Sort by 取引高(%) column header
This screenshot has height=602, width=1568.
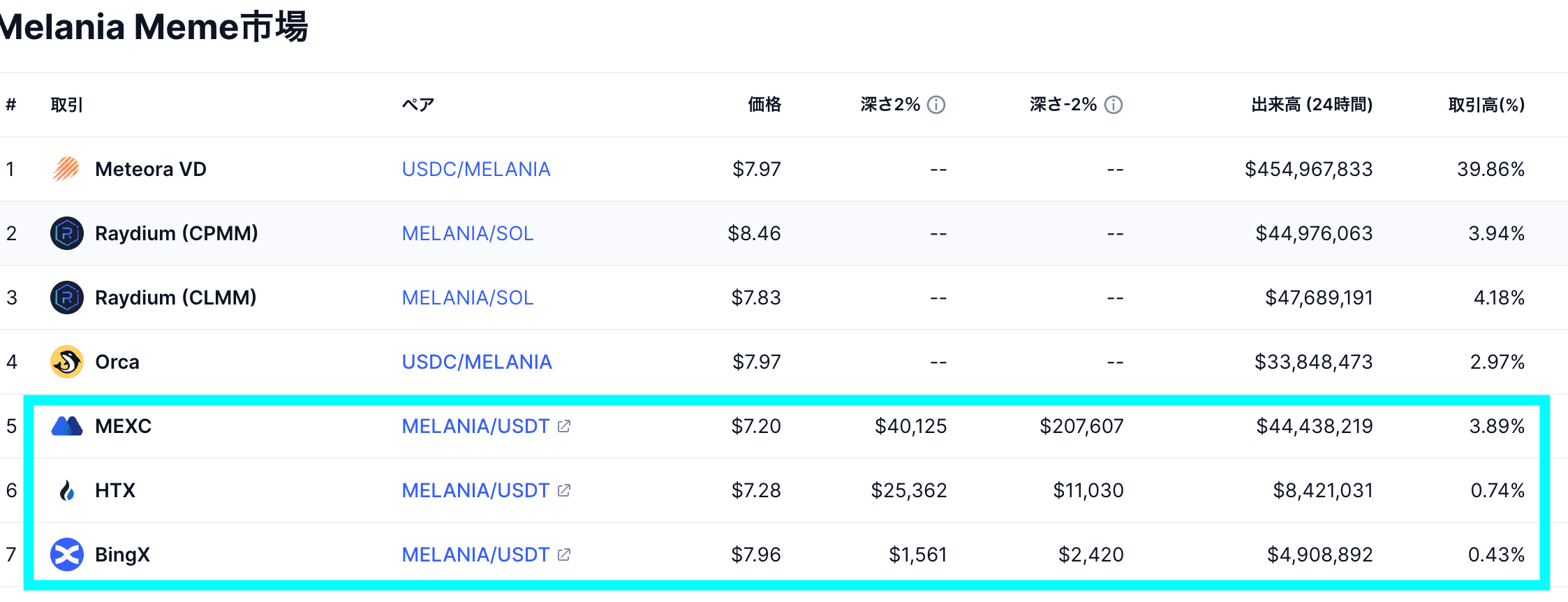(x=1486, y=105)
